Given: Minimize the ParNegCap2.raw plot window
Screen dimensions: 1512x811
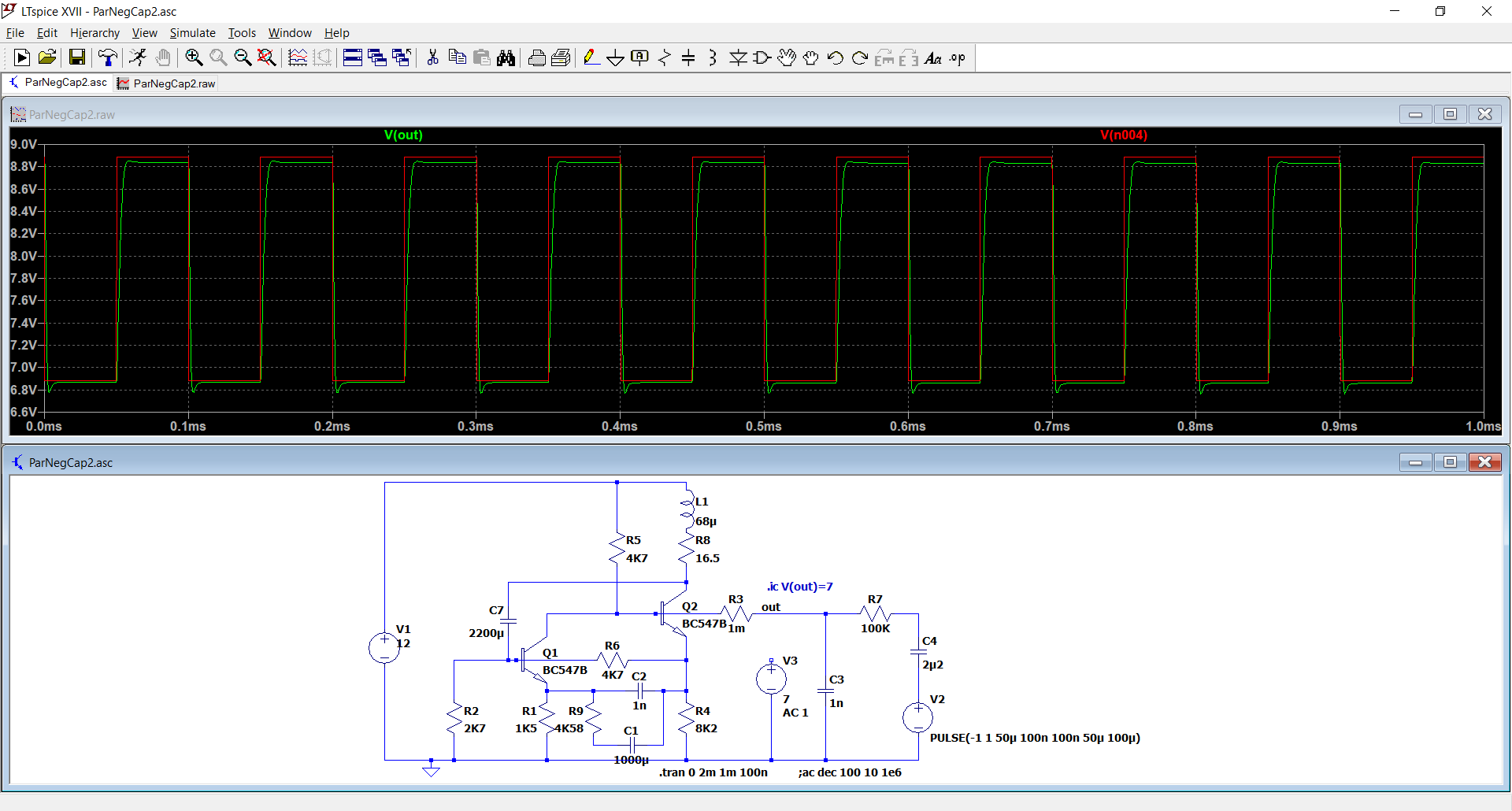Looking at the screenshot, I should (x=1415, y=114).
